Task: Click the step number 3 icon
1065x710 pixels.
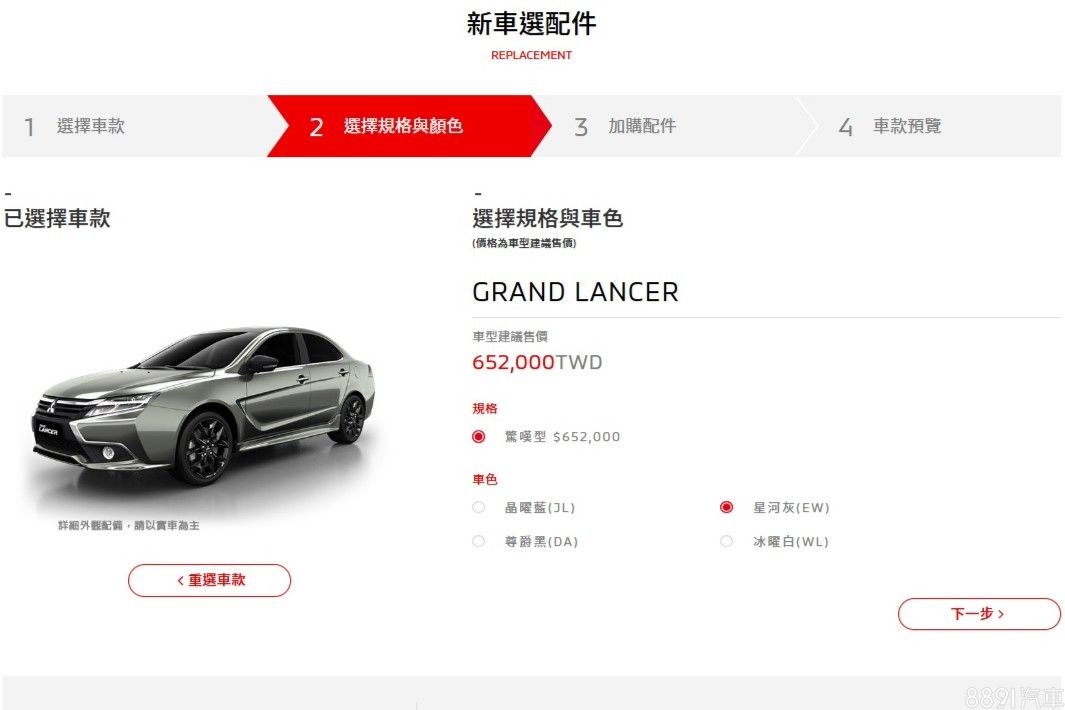Action: point(581,127)
